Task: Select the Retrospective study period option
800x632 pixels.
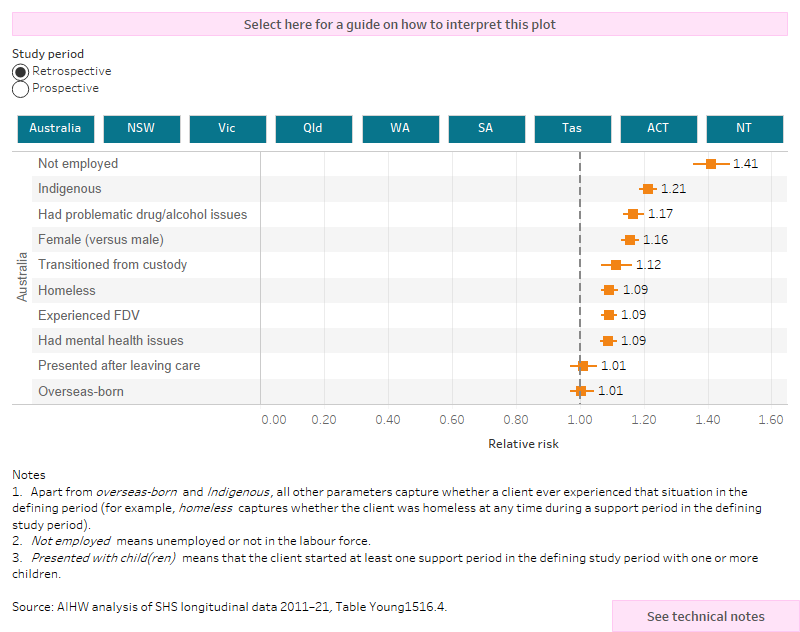Action: tap(21, 72)
